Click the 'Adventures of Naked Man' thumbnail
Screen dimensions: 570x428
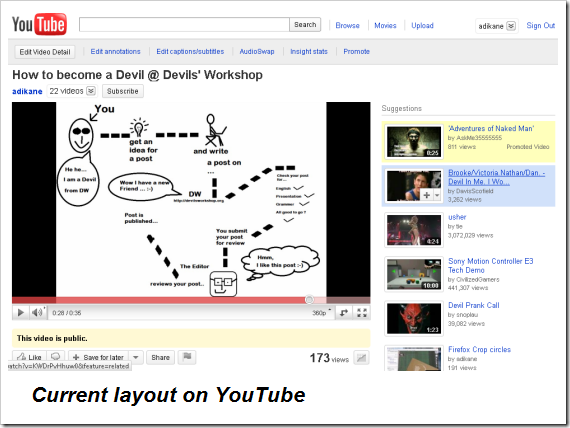[414, 142]
